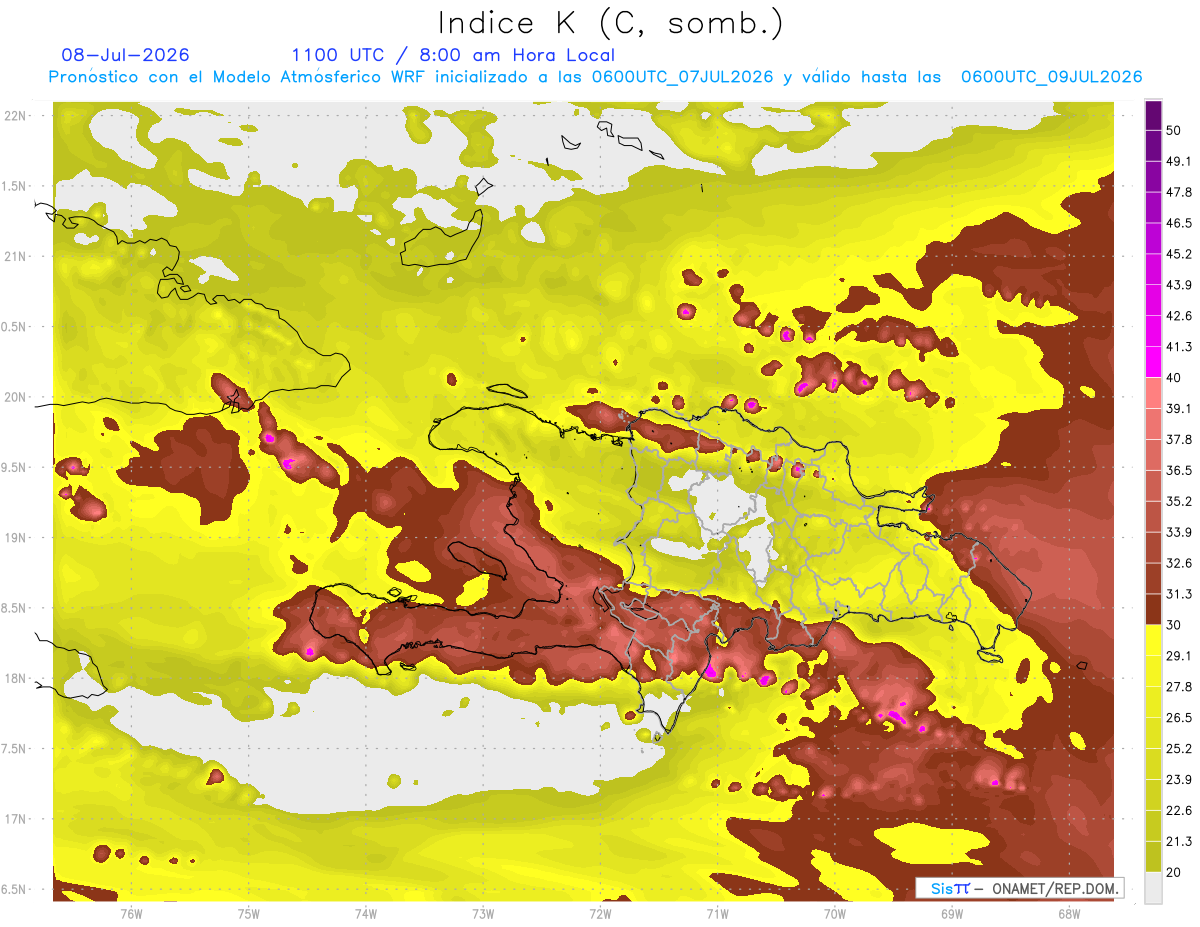Click the "75W" longitude axis label
The height and width of the screenshot is (927, 1200).
click(249, 913)
